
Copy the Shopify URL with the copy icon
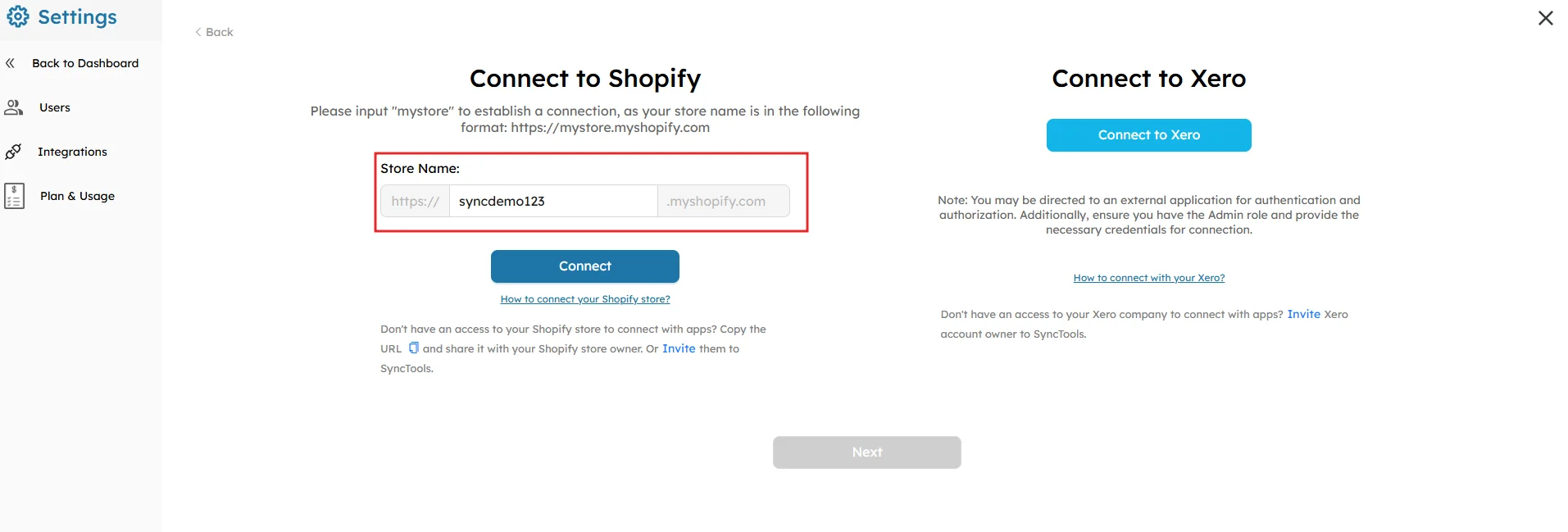414,348
